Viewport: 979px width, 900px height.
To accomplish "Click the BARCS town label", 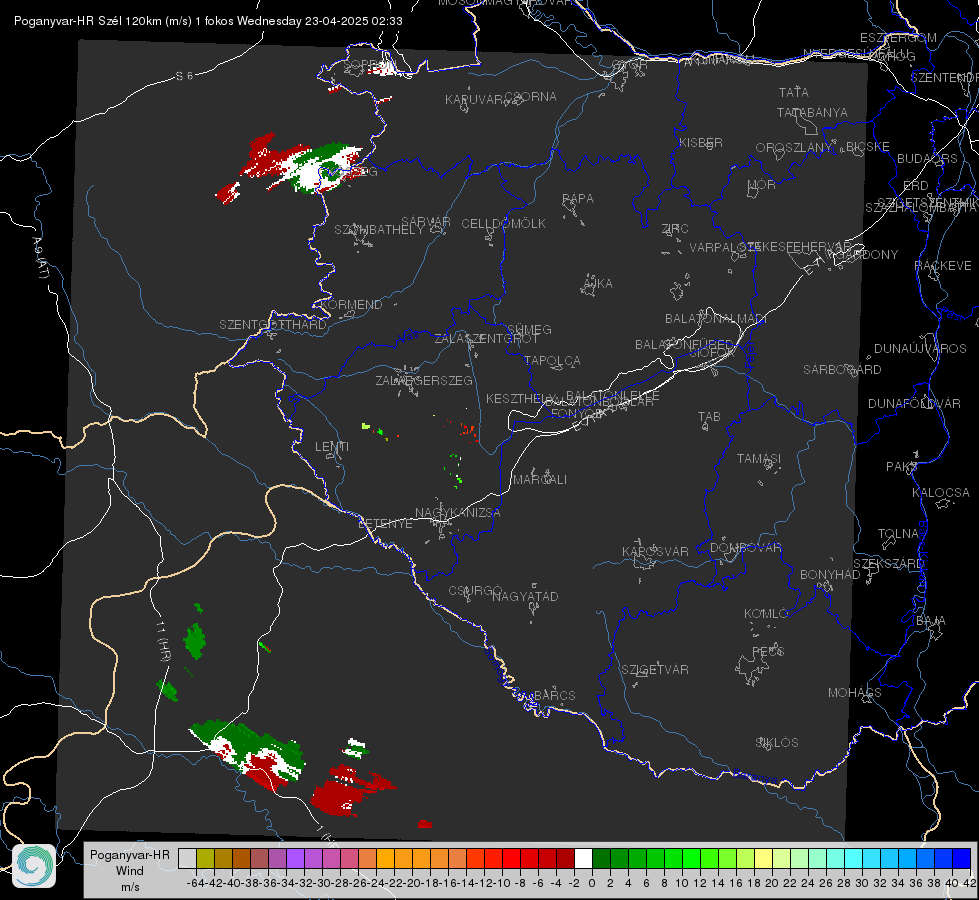I will (x=554, y=696).
